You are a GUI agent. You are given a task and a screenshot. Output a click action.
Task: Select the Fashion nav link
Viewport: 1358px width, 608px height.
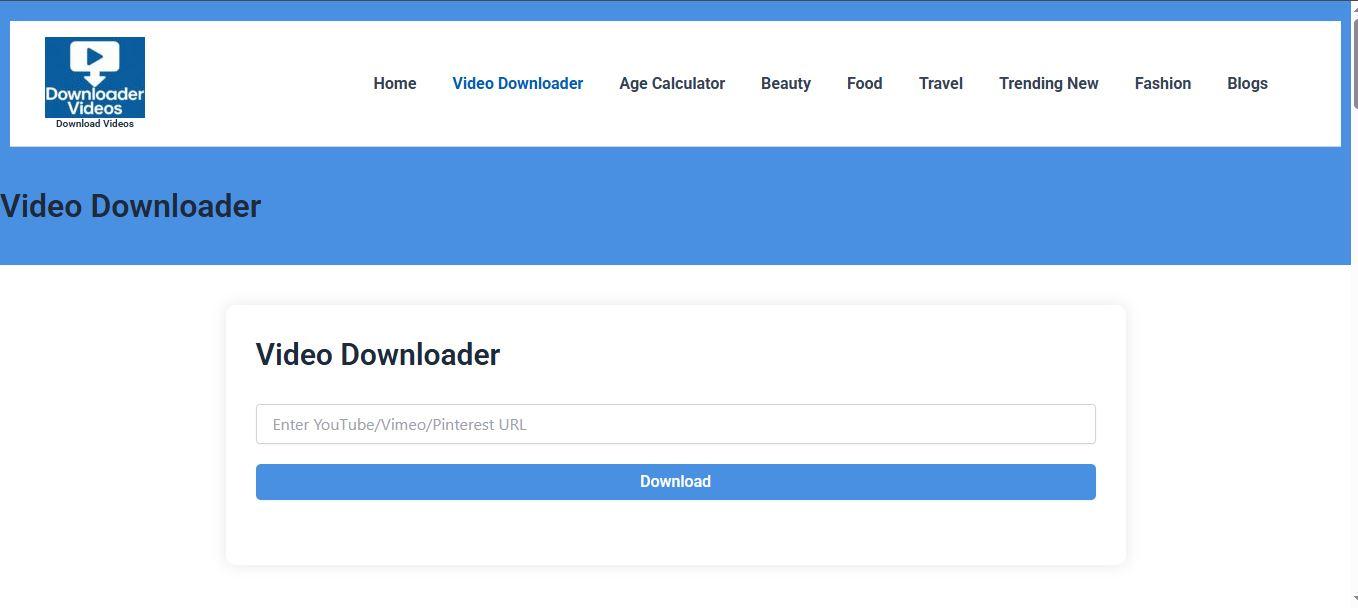1163,83
